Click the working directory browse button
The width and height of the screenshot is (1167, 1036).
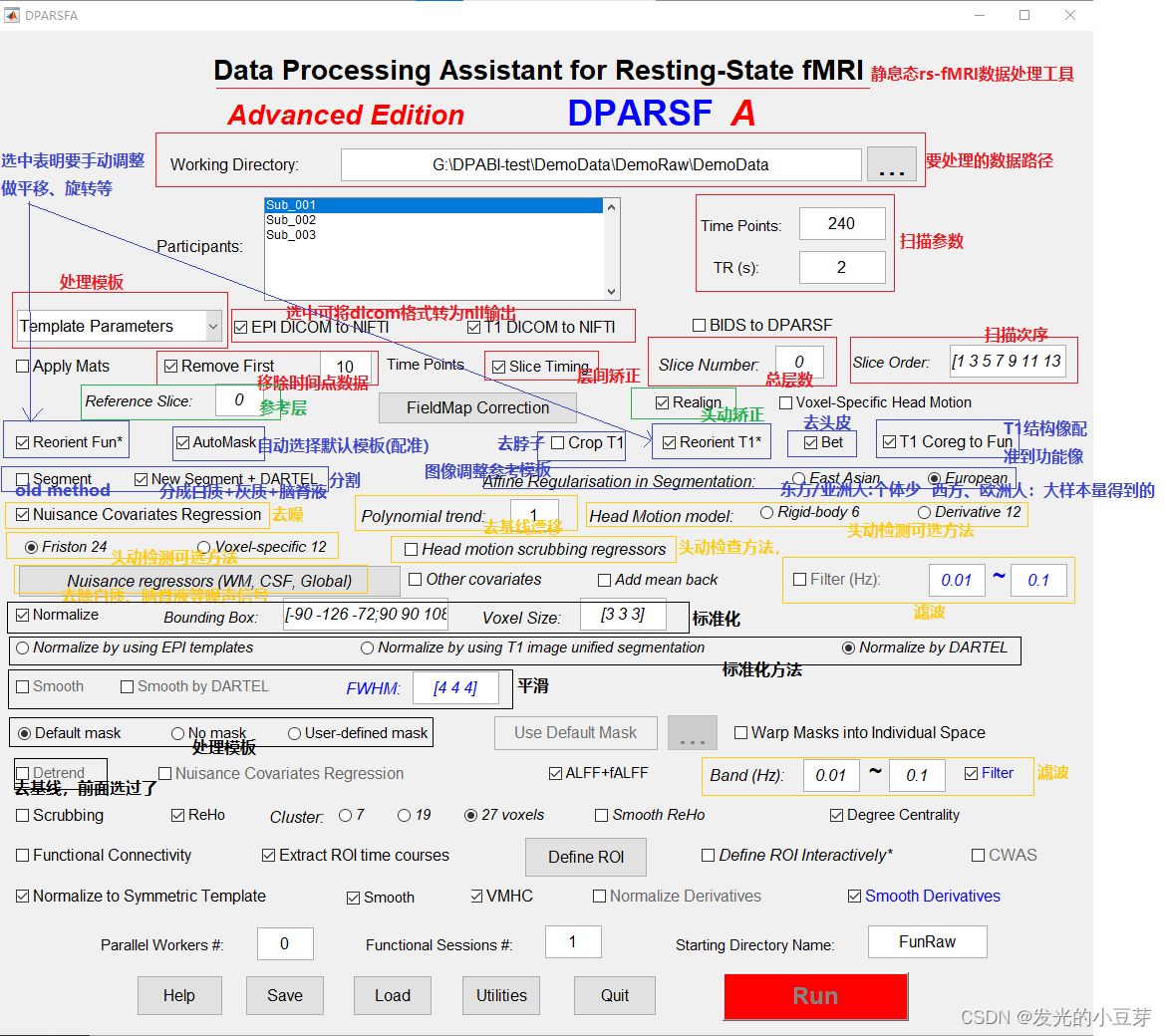[x=891, y=164]
